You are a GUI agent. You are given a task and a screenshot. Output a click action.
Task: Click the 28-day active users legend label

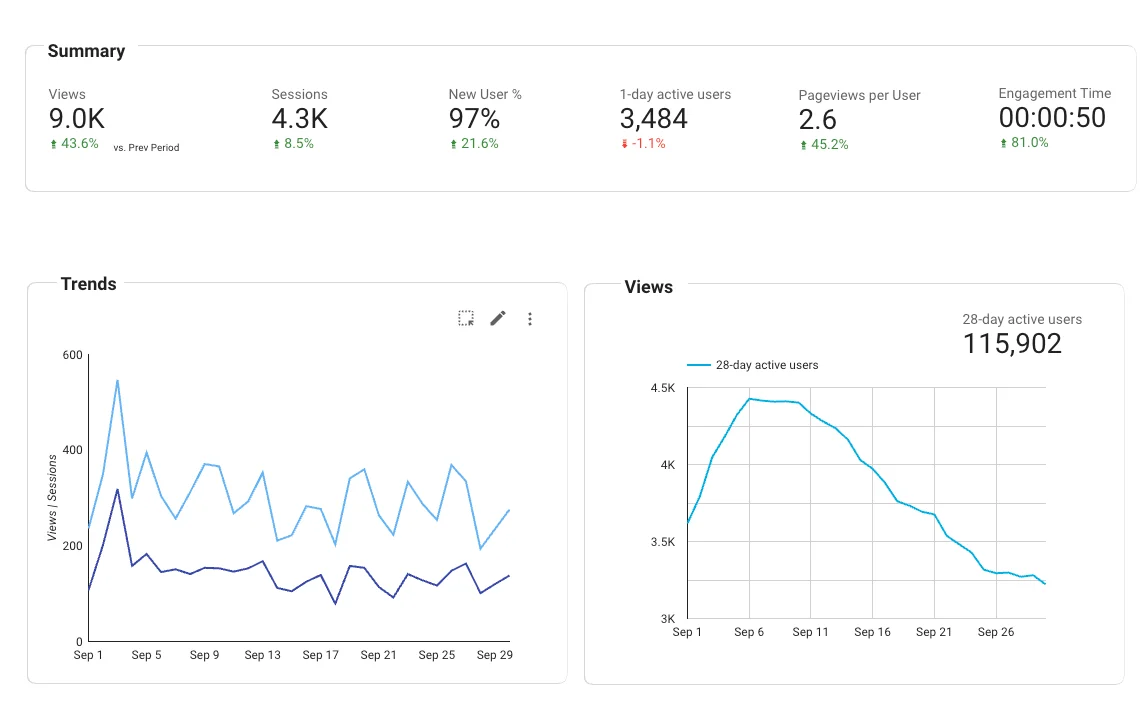(x=766, y=366)
